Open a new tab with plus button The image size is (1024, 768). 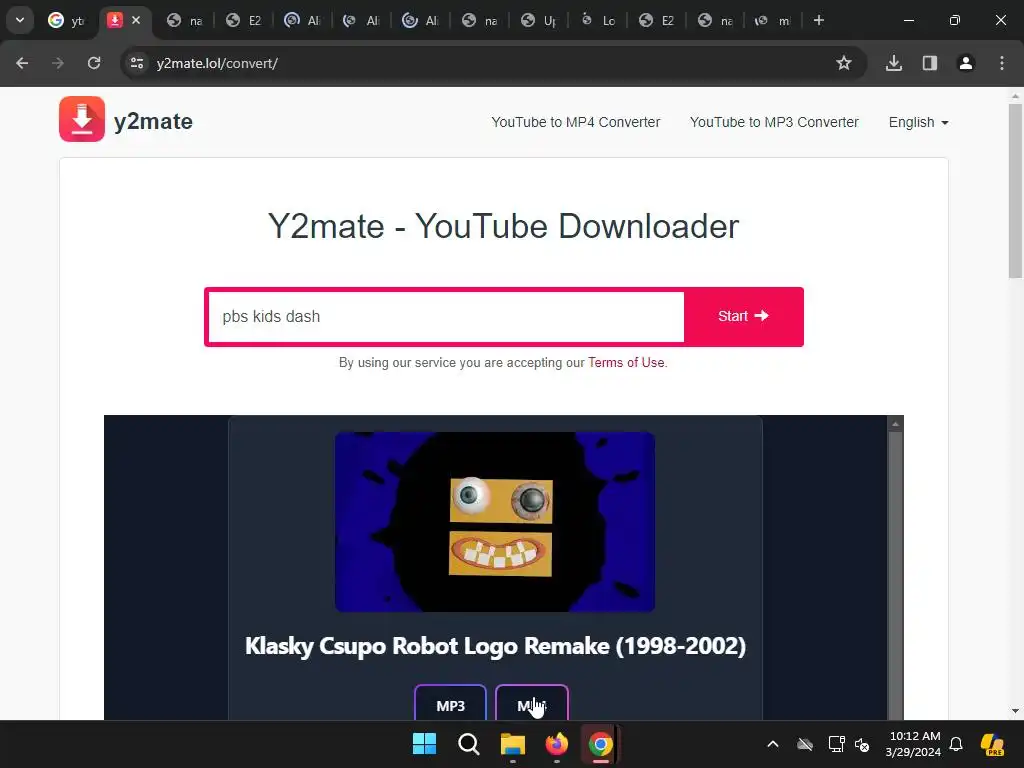tap(819, 20)
